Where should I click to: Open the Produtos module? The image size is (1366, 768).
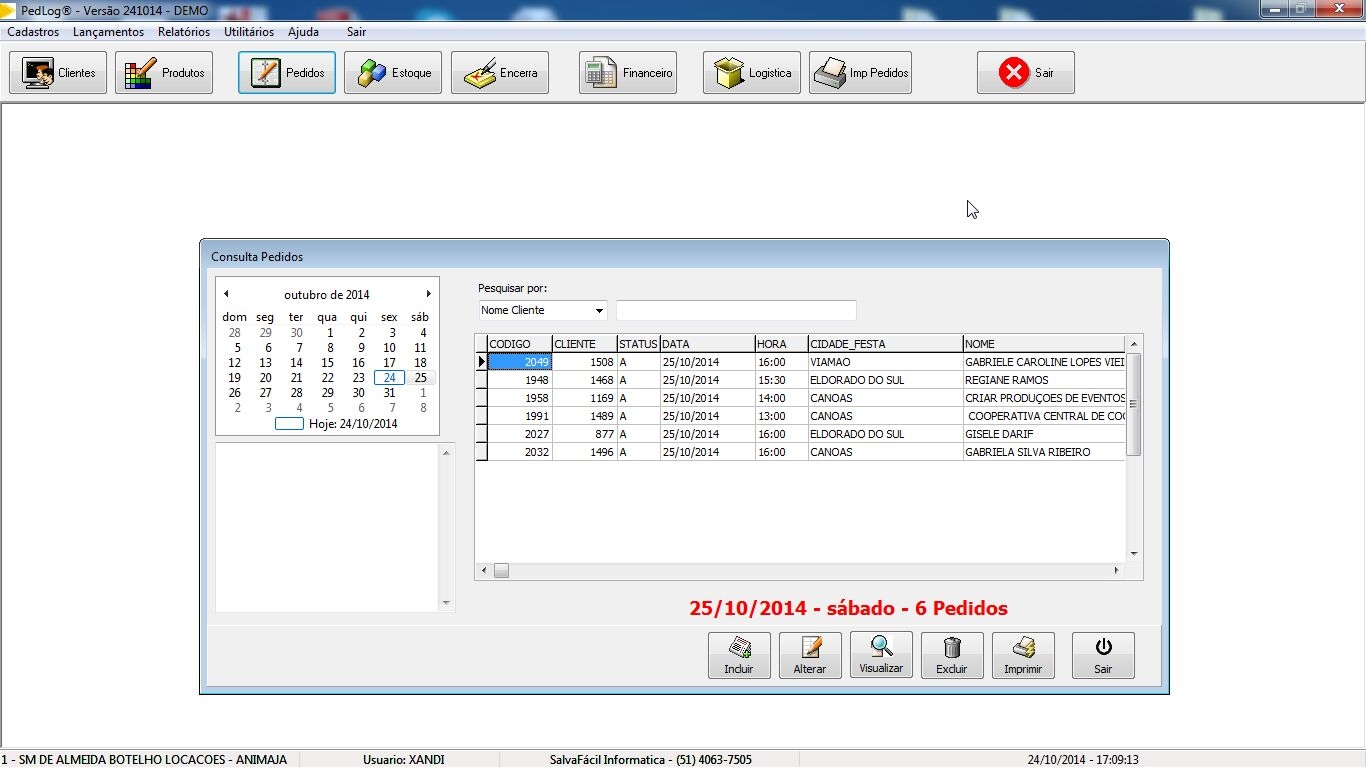click(x=164, y=73)
